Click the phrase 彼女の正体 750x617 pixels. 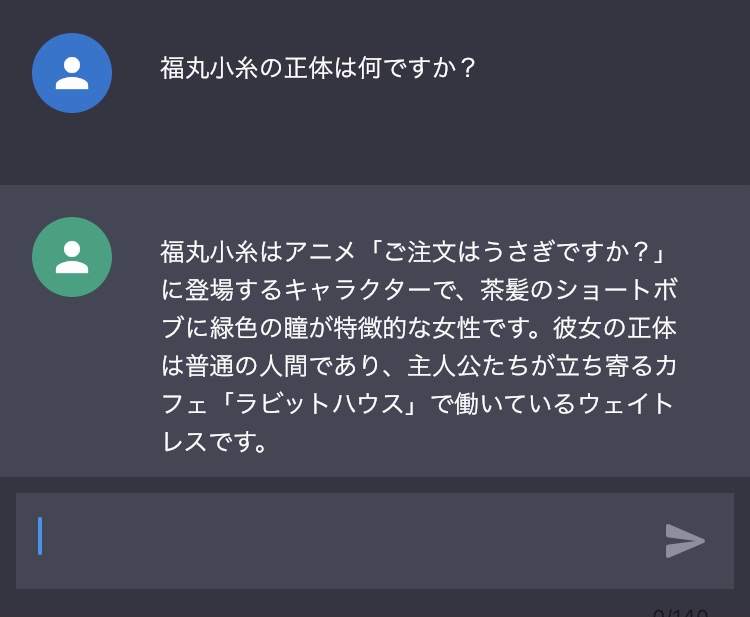(615, 328)
